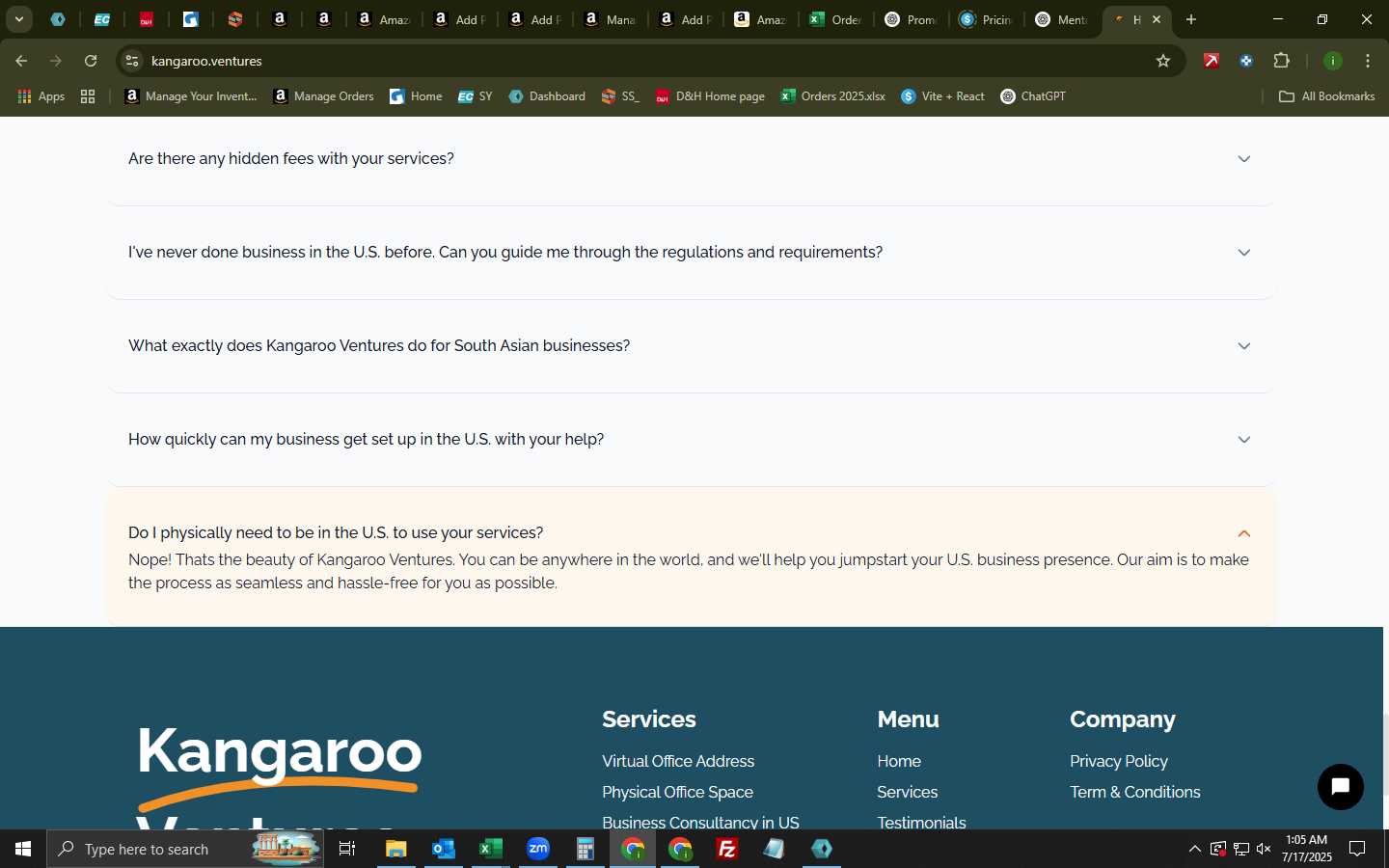
Task: Open a new browser tab
Action: tap(1191, 19)
